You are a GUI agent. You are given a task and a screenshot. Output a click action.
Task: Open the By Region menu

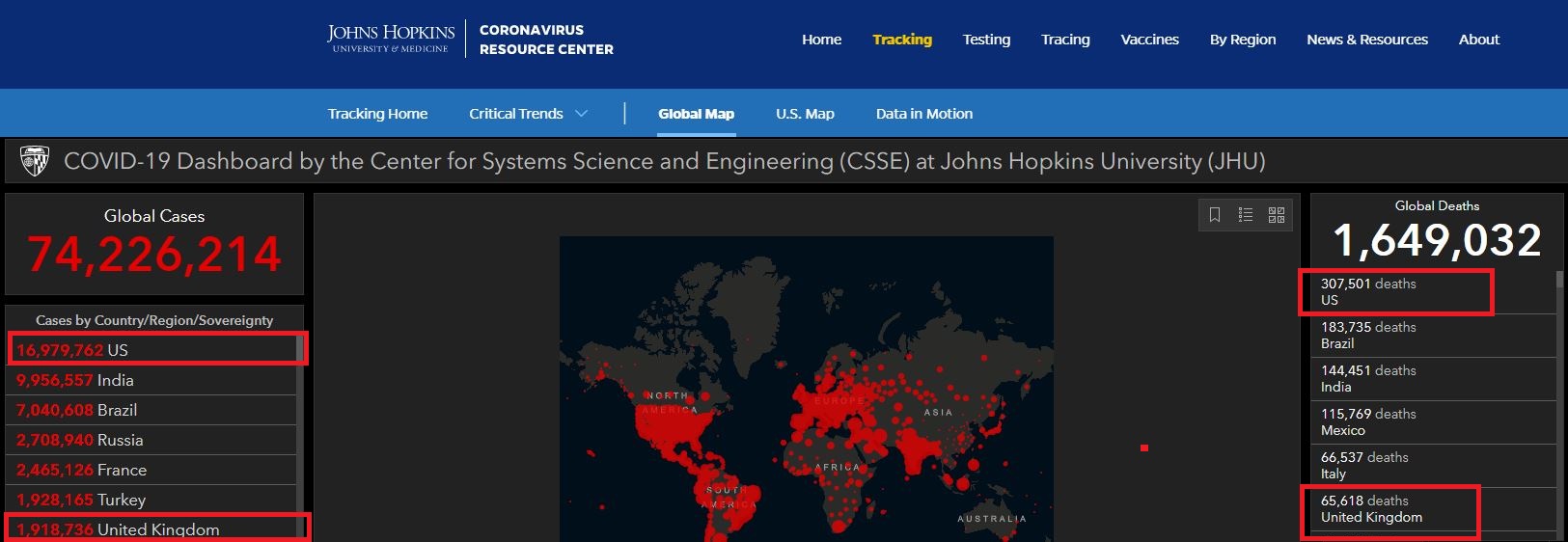(x=1243, y=40)
